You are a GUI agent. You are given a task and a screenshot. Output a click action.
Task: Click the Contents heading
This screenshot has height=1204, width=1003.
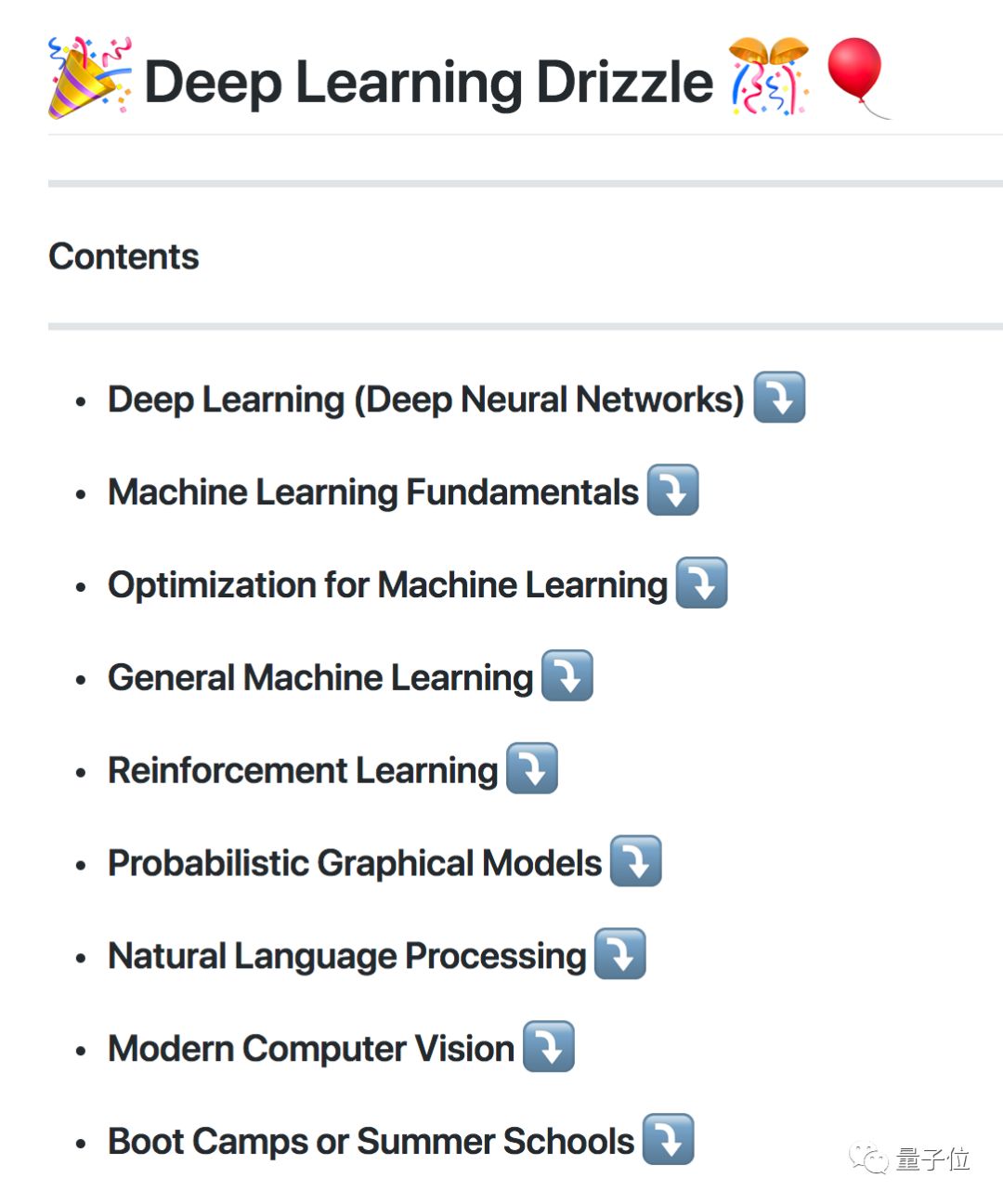click(124, 256)
